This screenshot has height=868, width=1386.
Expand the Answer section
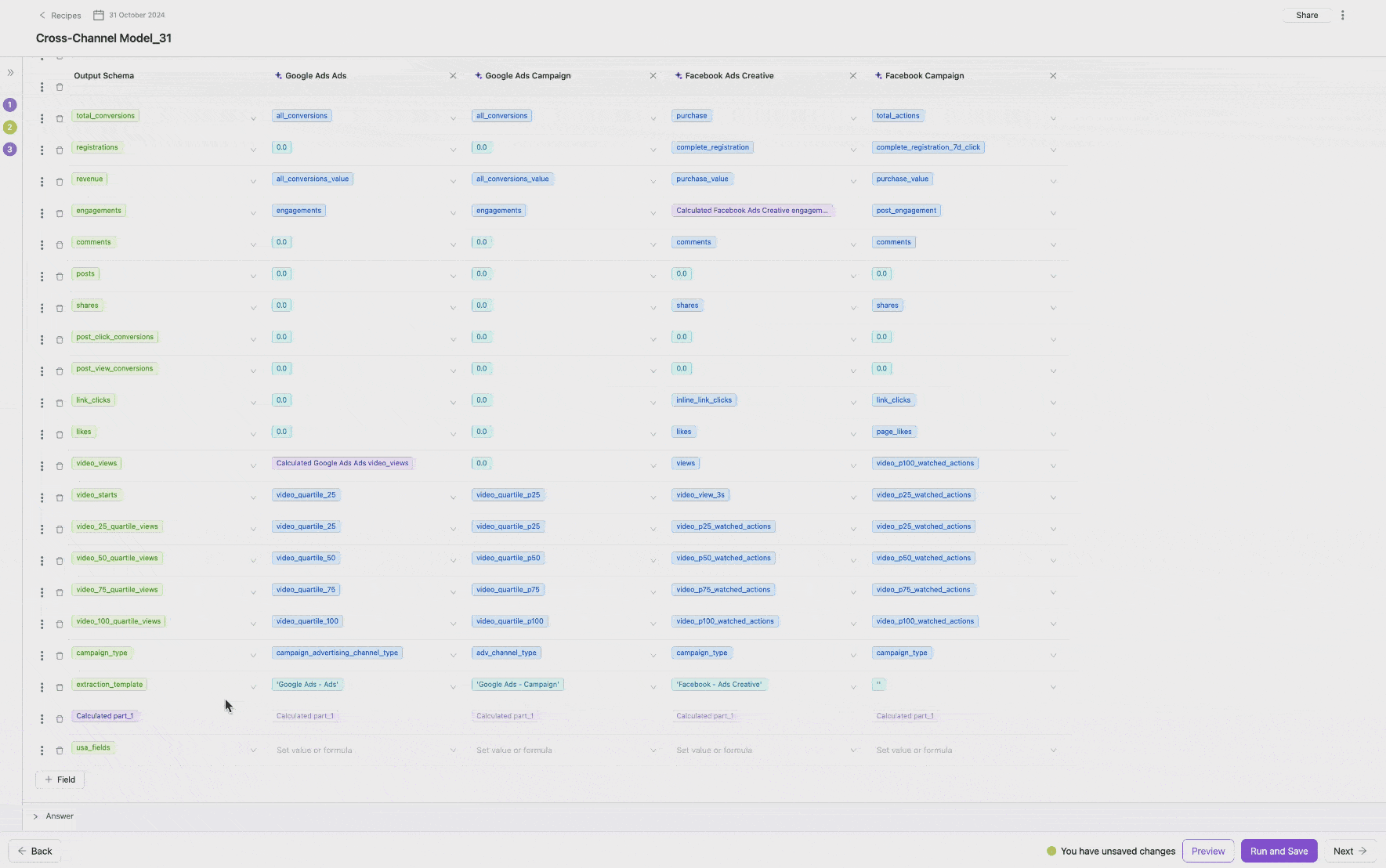click(36, 816)
